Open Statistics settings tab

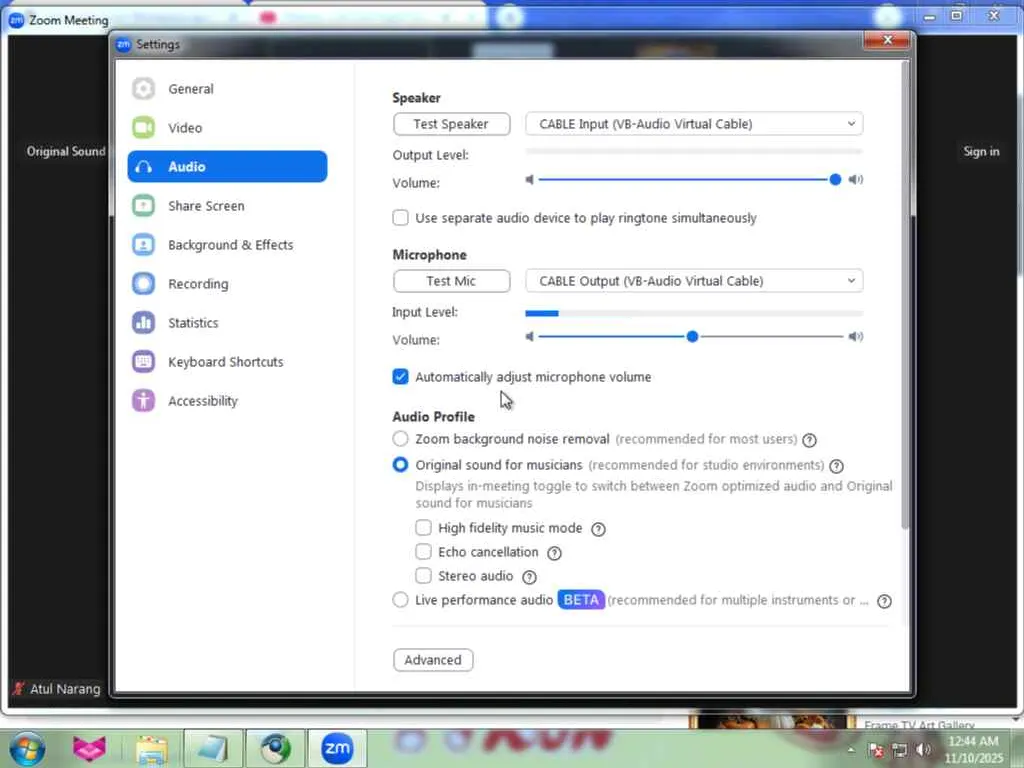click(x=227, y=323)
